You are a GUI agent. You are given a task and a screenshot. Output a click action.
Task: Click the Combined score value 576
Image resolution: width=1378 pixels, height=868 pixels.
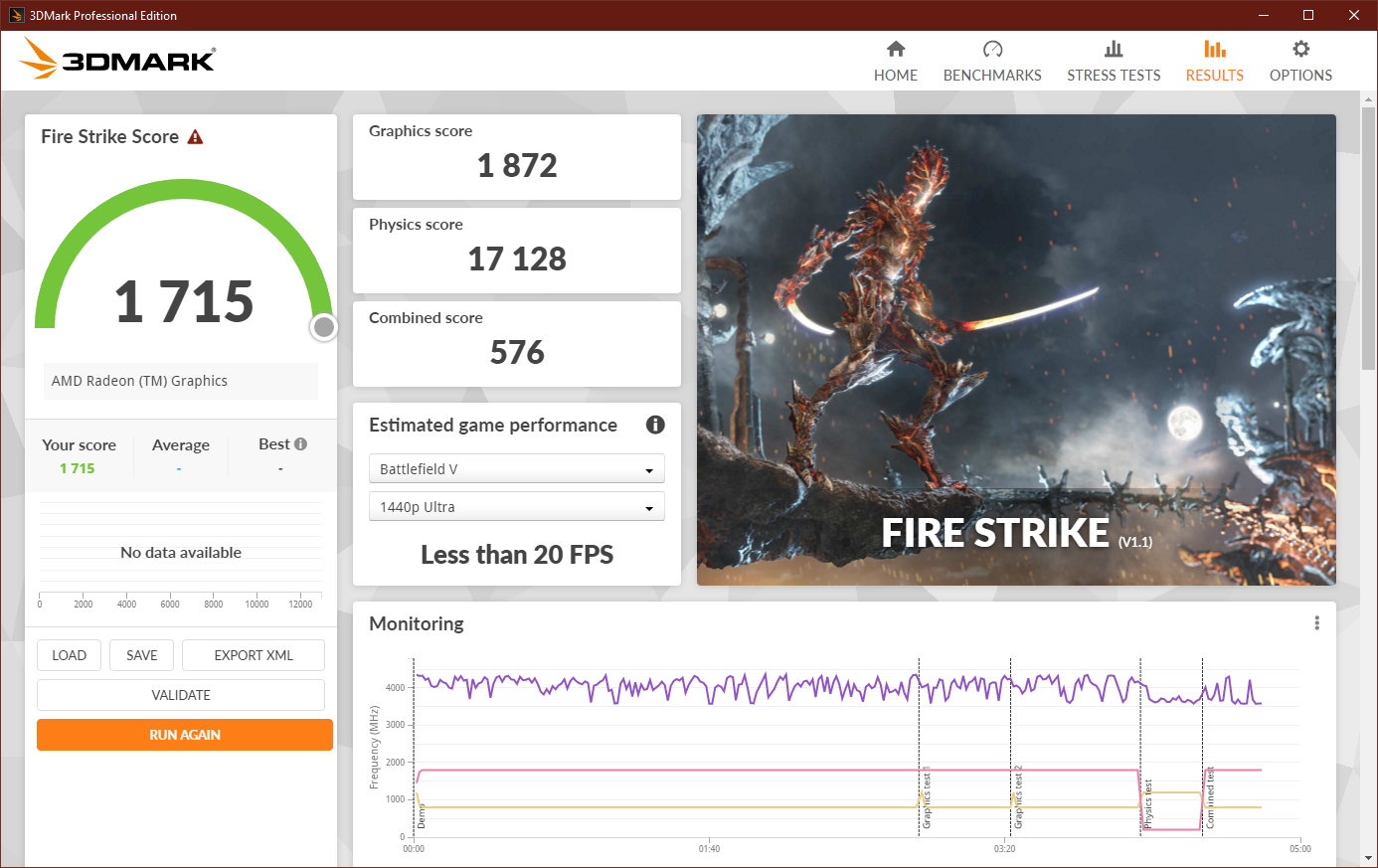517,353
